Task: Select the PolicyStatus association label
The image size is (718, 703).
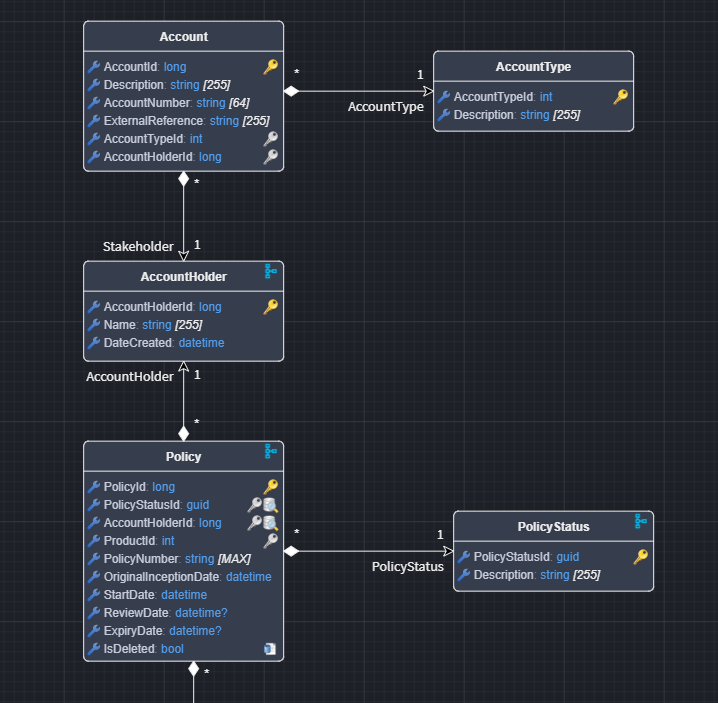Action: [x=408, y=567]
